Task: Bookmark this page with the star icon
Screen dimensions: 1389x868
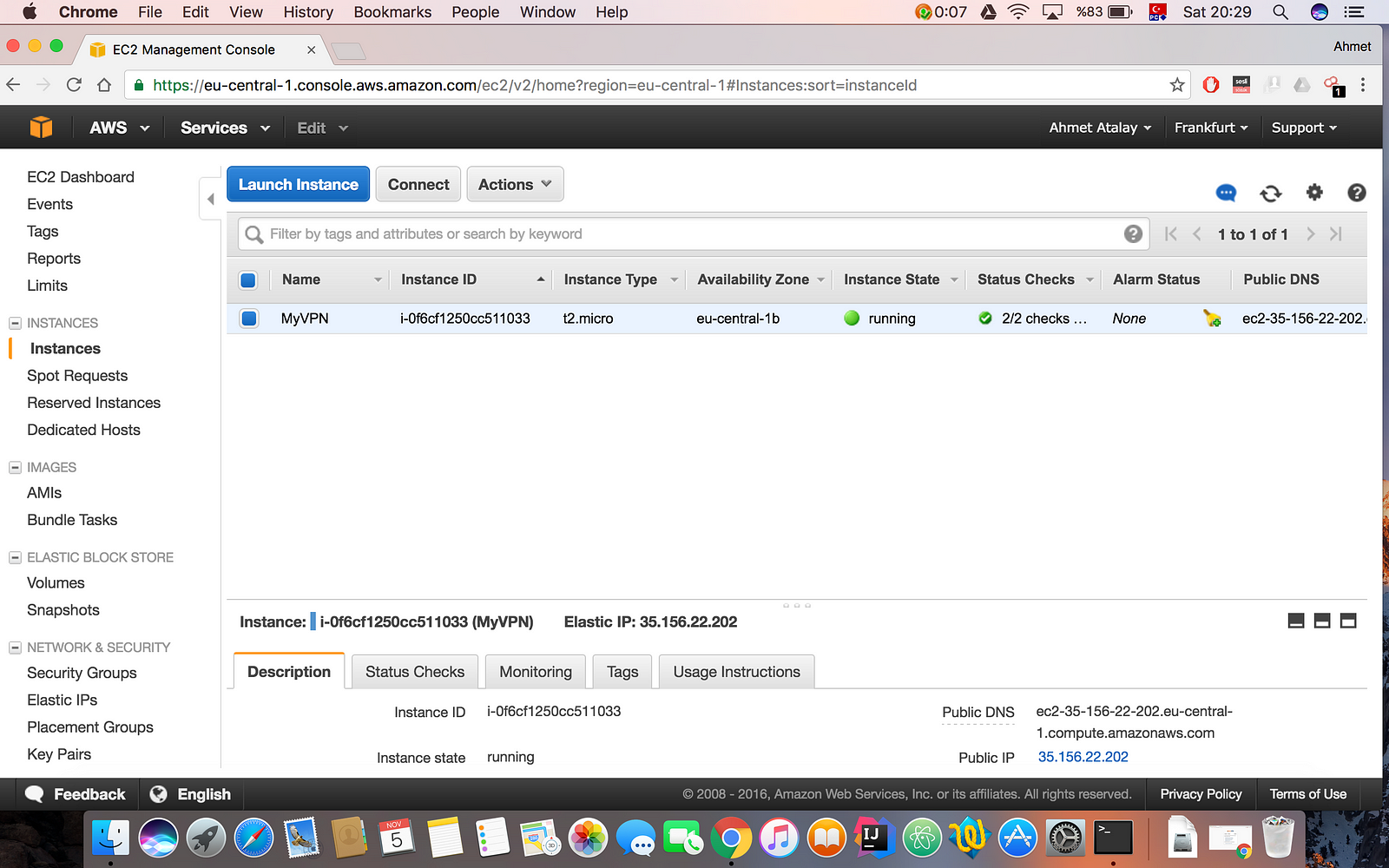Action: click(x=1177, y=85)
